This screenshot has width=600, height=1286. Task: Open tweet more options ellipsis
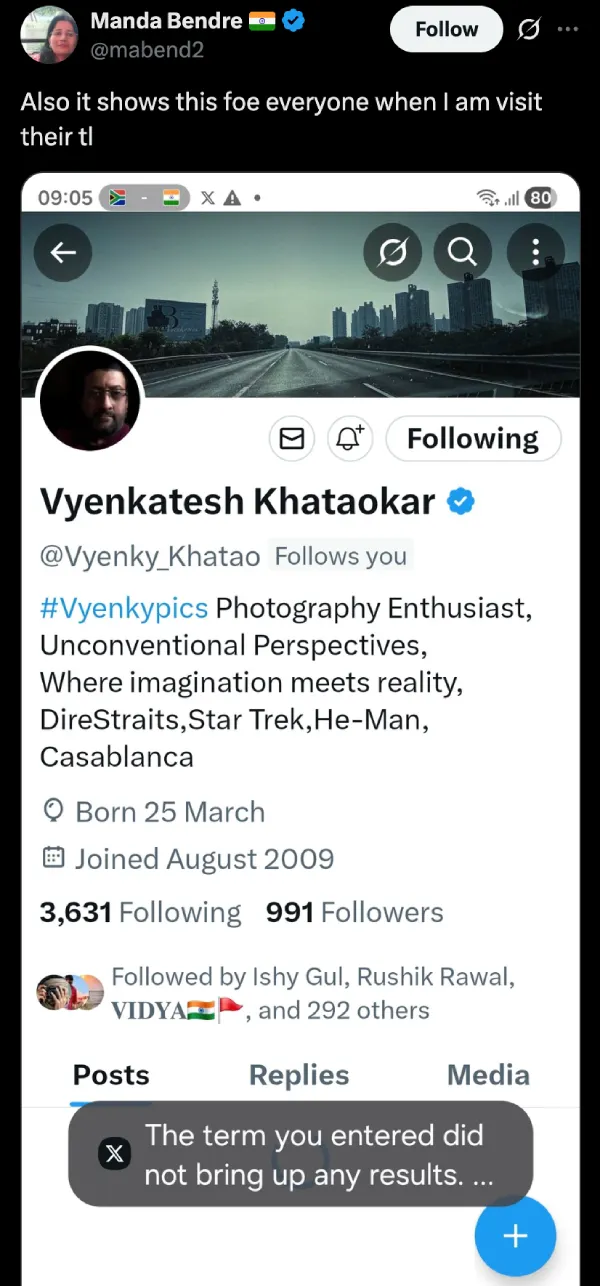[x=568, y=29]
